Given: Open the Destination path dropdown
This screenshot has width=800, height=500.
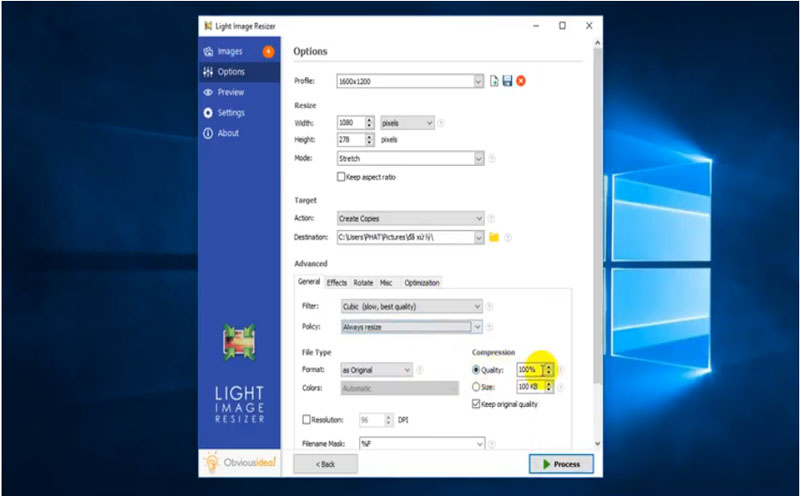Looking at the screenshot, I should [410, 237].
